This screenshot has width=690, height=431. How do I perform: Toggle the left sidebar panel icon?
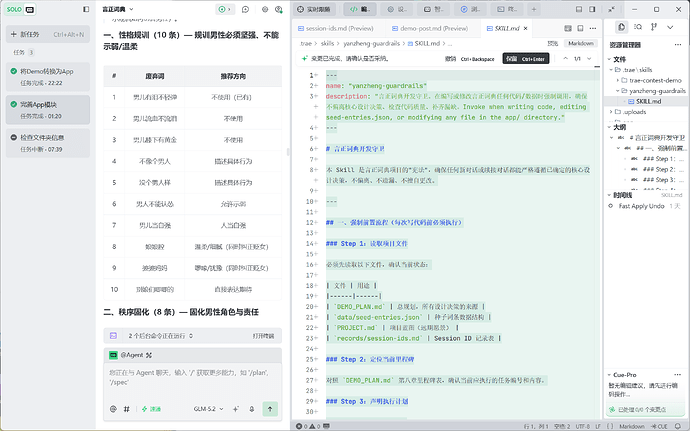[x=86, y=9]
